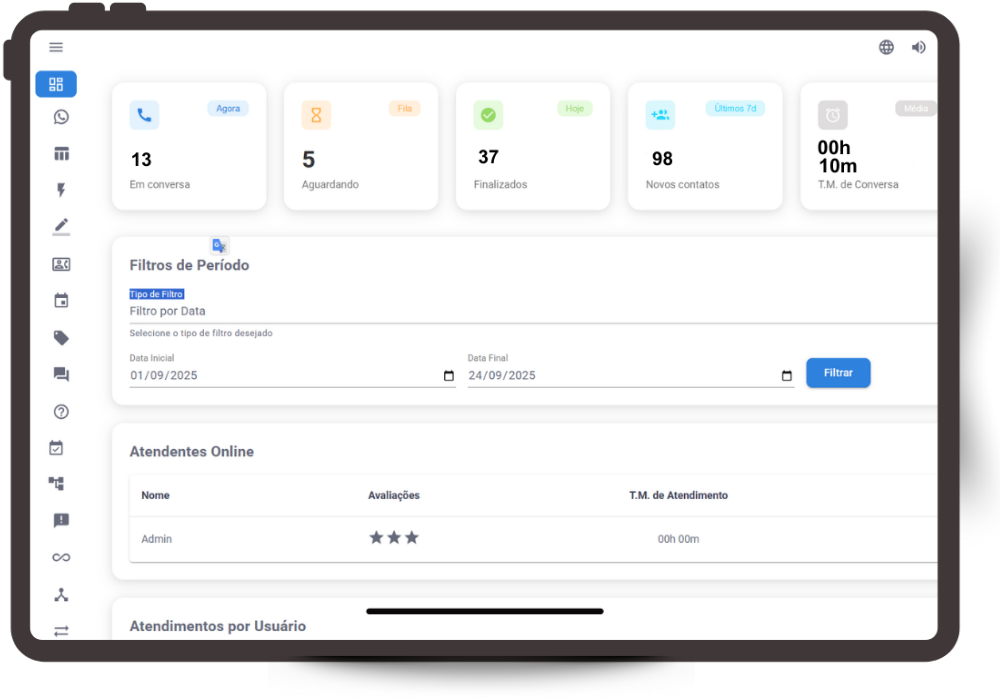Click the Admin star rating
The image size is (1000, 700).
(394, 538)
